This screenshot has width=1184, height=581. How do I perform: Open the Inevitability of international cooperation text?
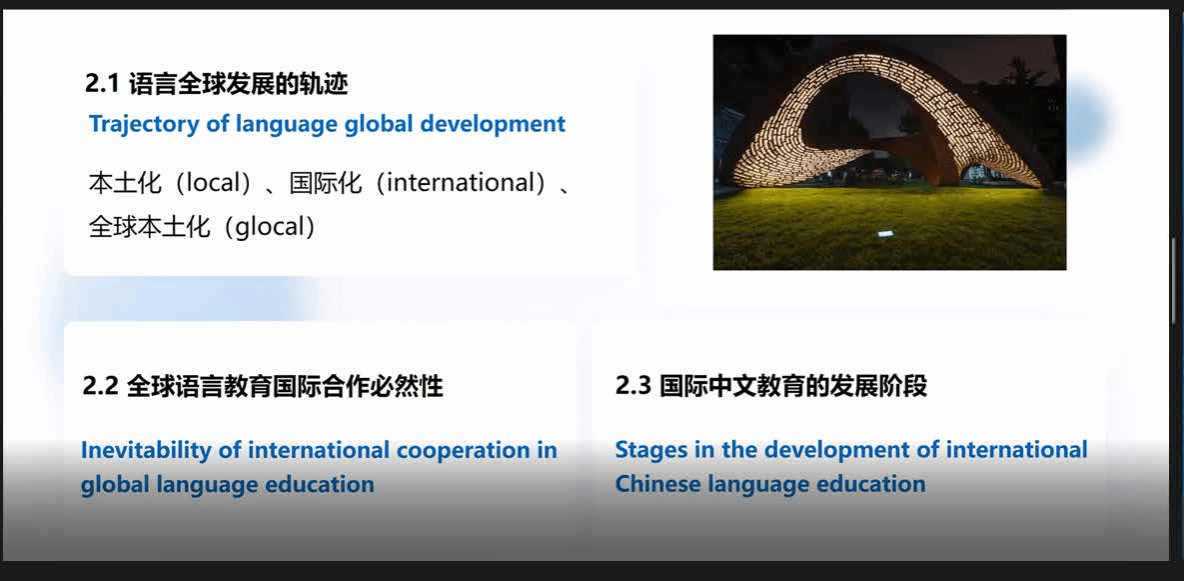[x=318, y=450]
